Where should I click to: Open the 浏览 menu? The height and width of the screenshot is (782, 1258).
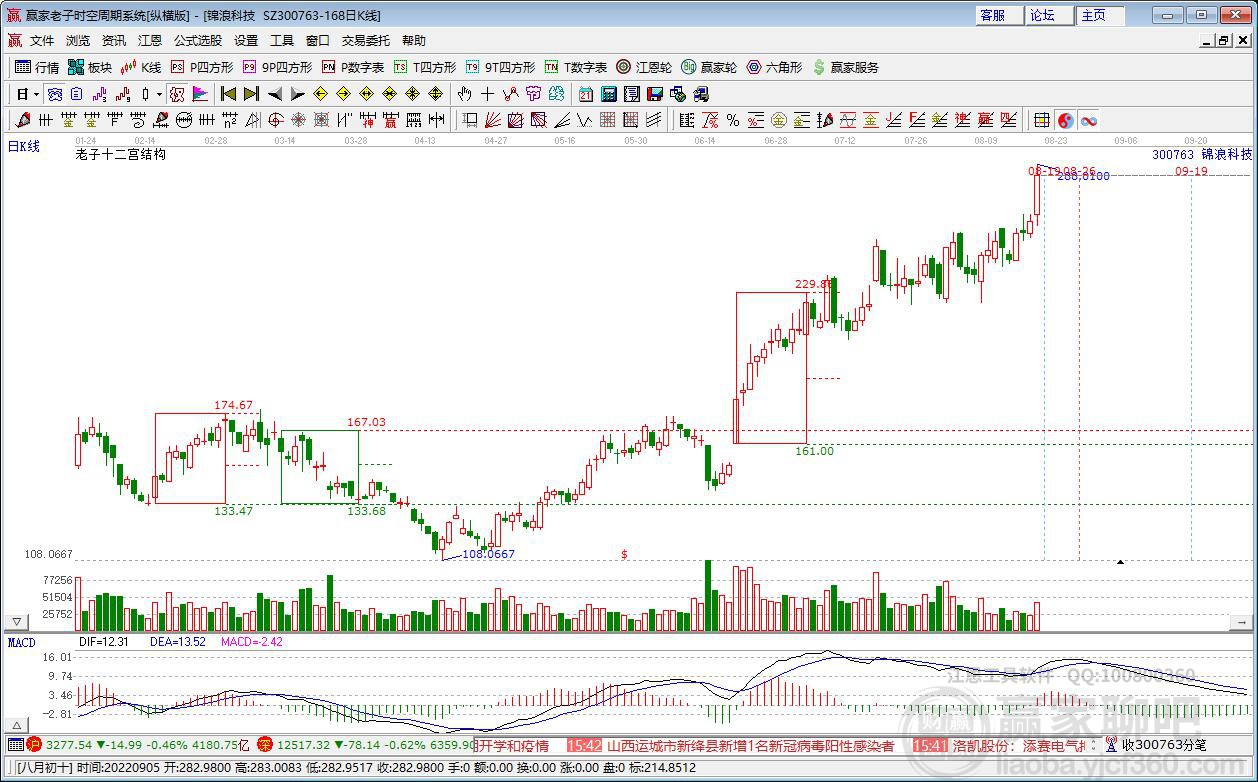click(x=78, y=41)
